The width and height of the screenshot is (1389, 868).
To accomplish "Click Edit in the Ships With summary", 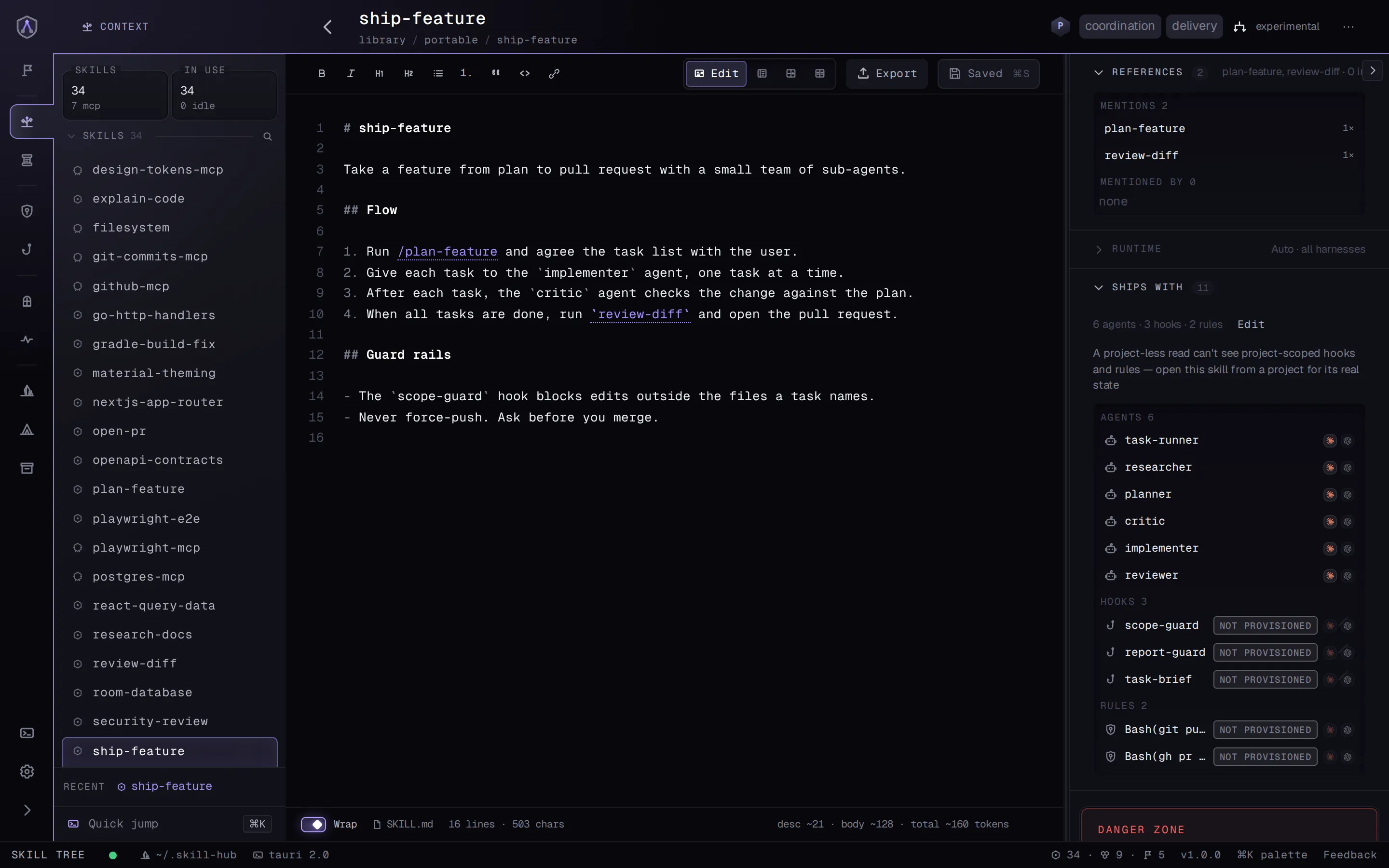I will pos(1251,325).
